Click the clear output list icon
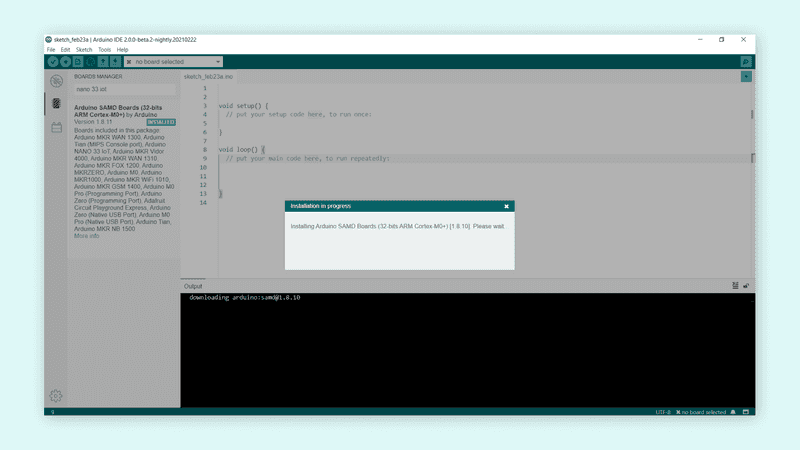The height and width of the screenshot is (450, 800). [x=735, y=286]
